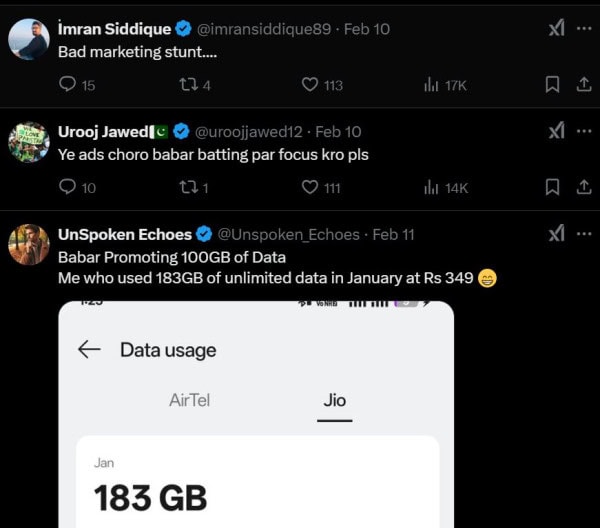This screenshot has width=600, height=528.
Task: Open more options for Urooj Jawed's tweet
Action: click(584, 131)
